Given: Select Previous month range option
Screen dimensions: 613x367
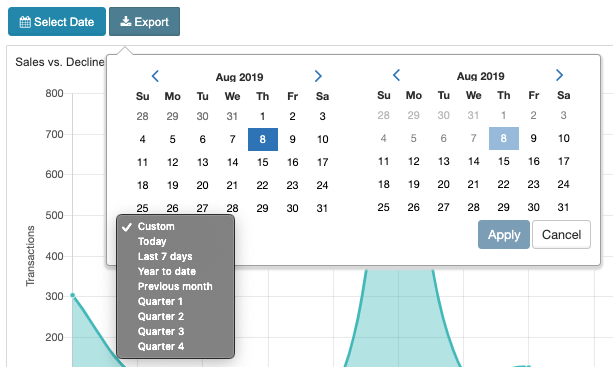Looking at the screenshot, I should [x=176, y=286].
